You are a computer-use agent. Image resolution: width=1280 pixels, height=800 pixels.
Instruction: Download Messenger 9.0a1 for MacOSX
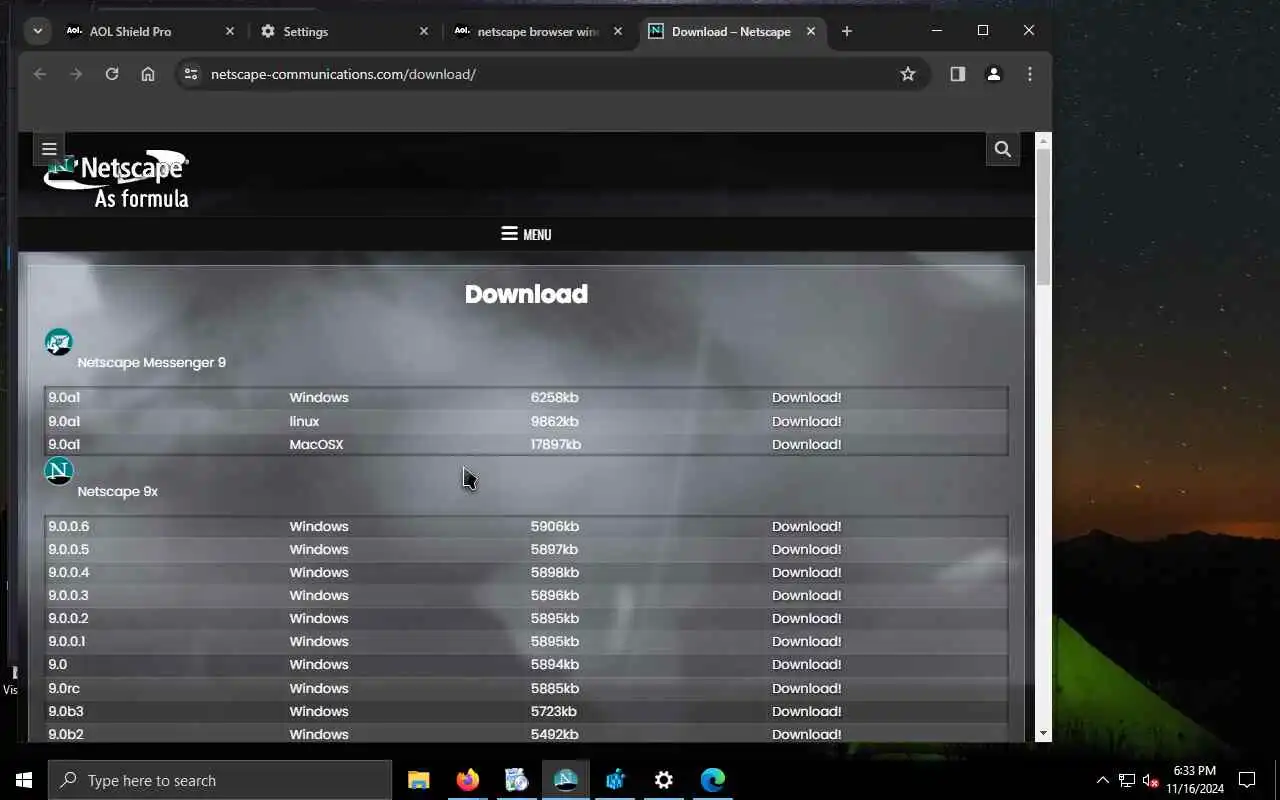pyautogui.click(x=806, y=445)
